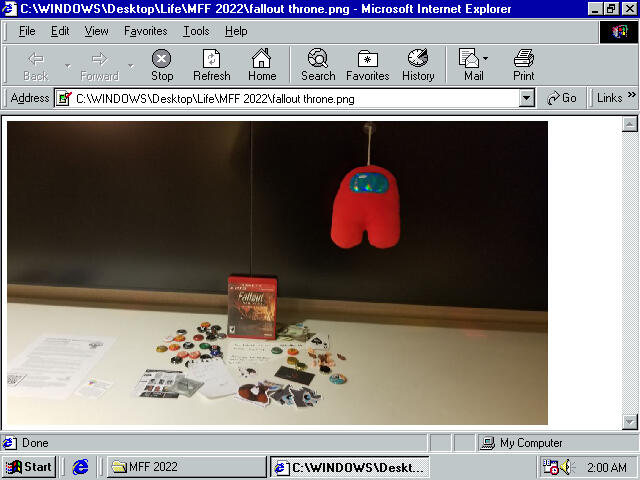The height and width of the screenshot is (480, 640).
Task: Open the File menu
Action: [27, 31]
